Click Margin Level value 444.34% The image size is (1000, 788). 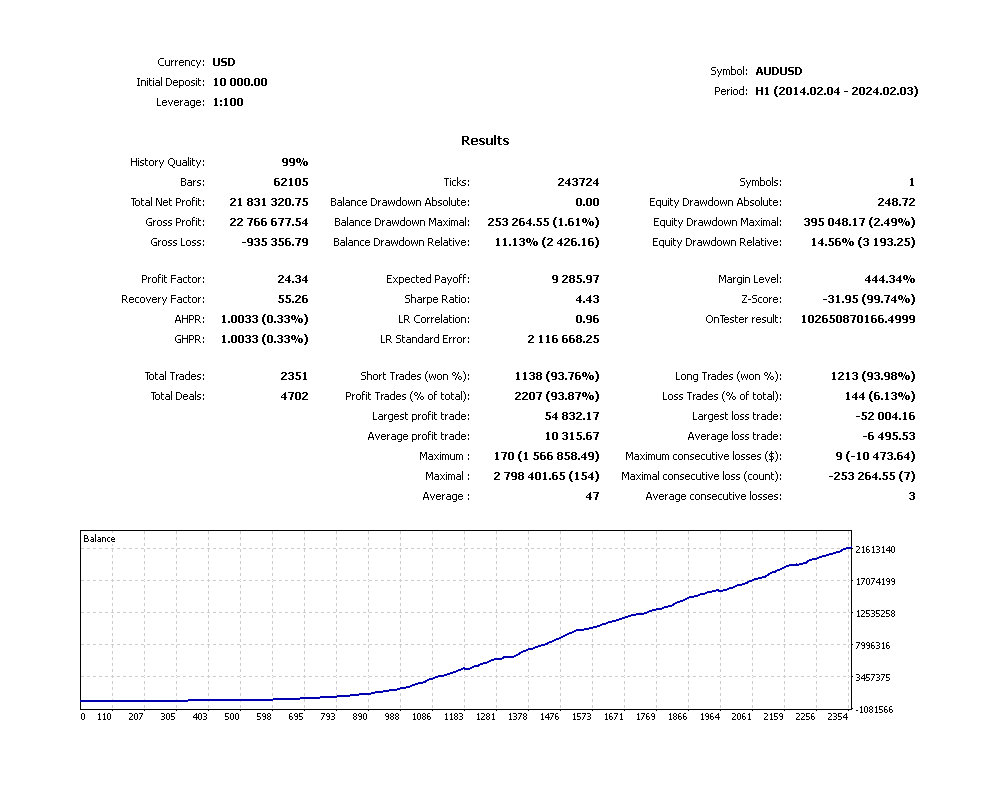(x=890, y=279)
